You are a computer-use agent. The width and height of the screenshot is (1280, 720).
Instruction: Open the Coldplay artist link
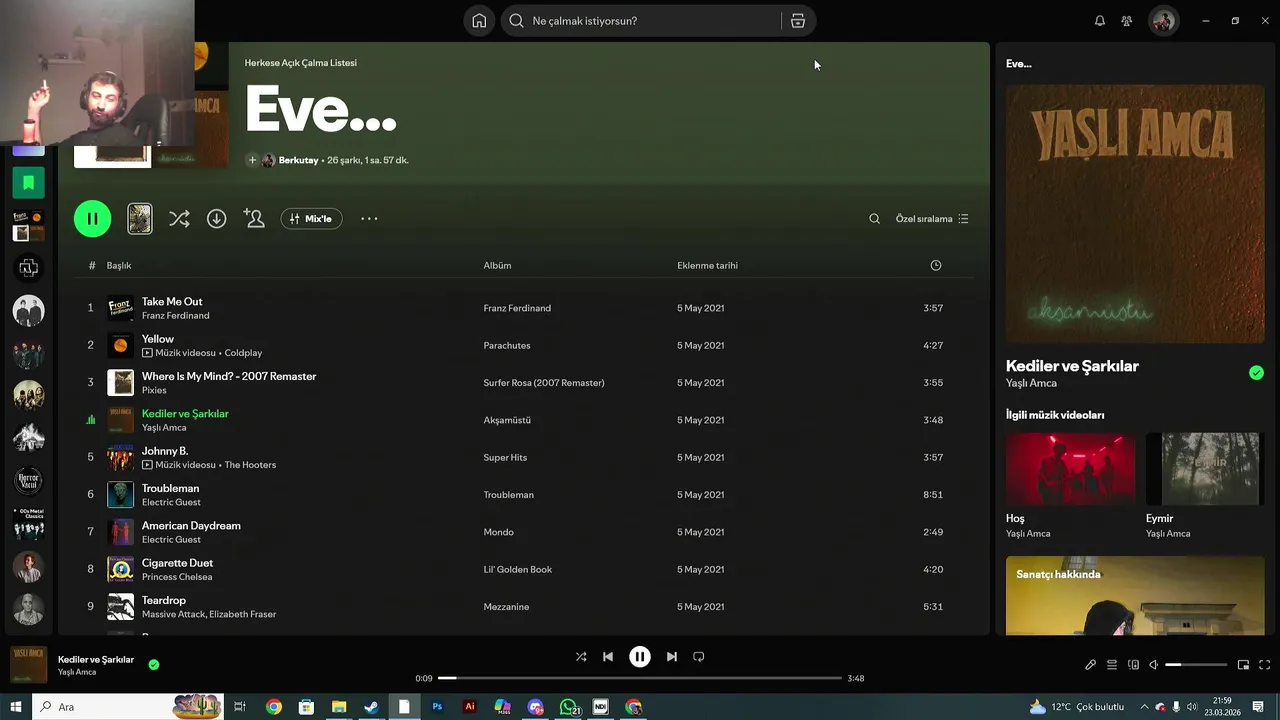[243, 353]
